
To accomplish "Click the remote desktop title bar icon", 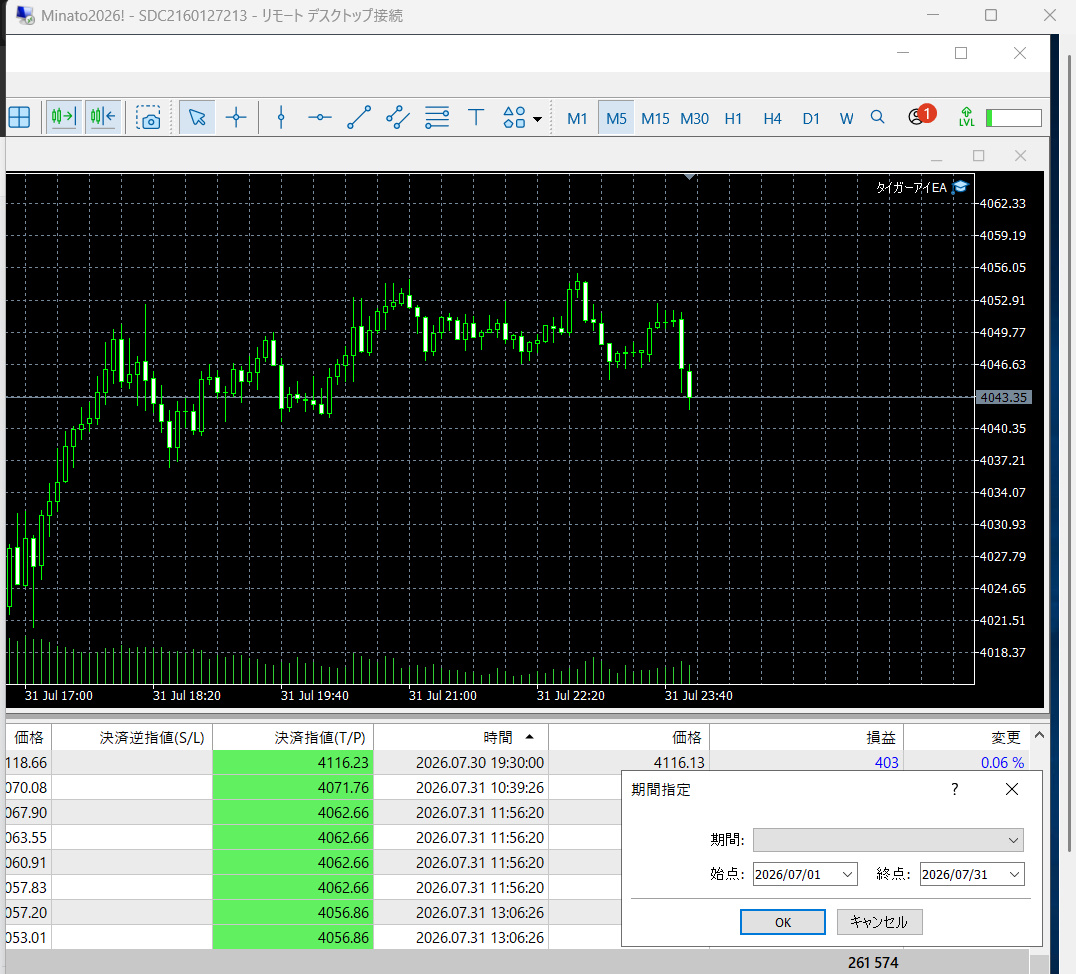I will (25, 14).
